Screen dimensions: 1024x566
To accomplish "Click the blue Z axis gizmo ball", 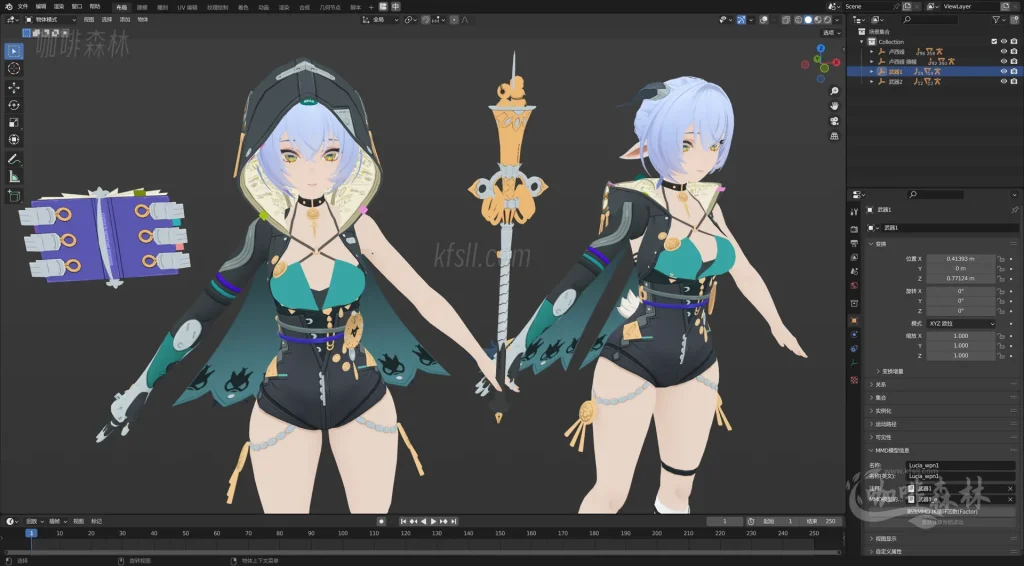I will 821,49.
